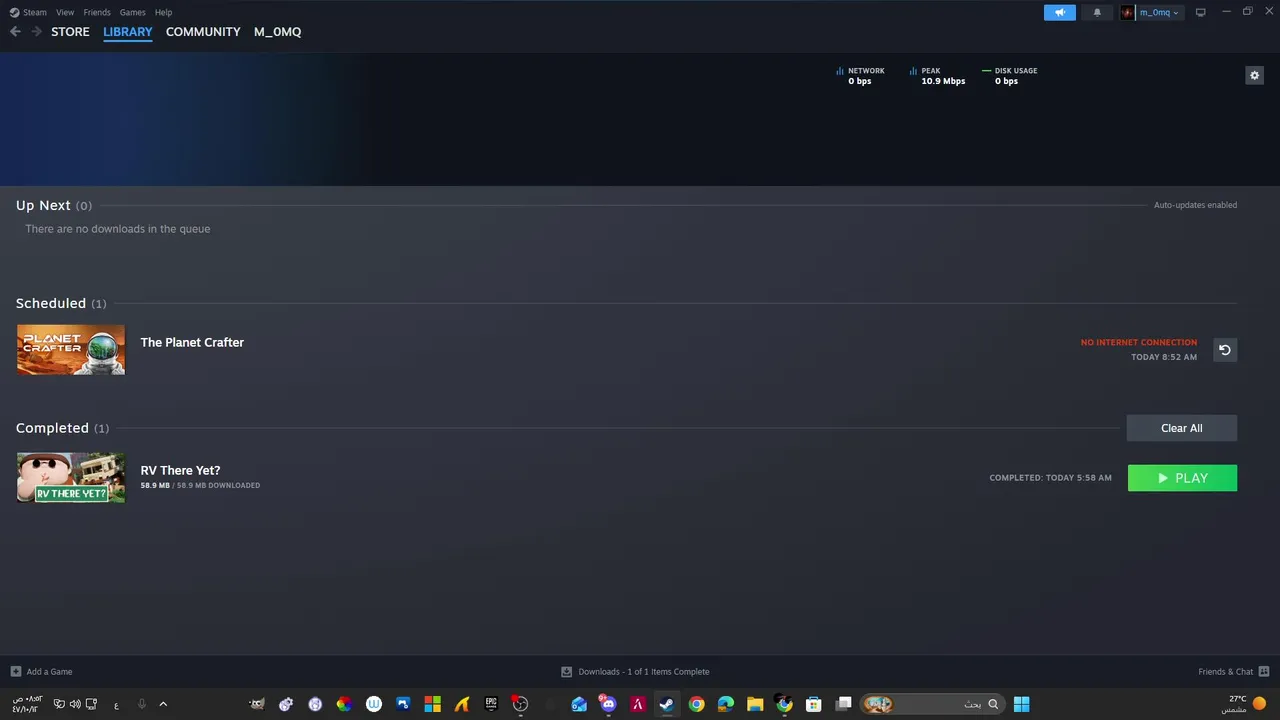The image size is (1280, 720).
Task: Click the DISK USAGE stat
Action: click(1010, 76)
